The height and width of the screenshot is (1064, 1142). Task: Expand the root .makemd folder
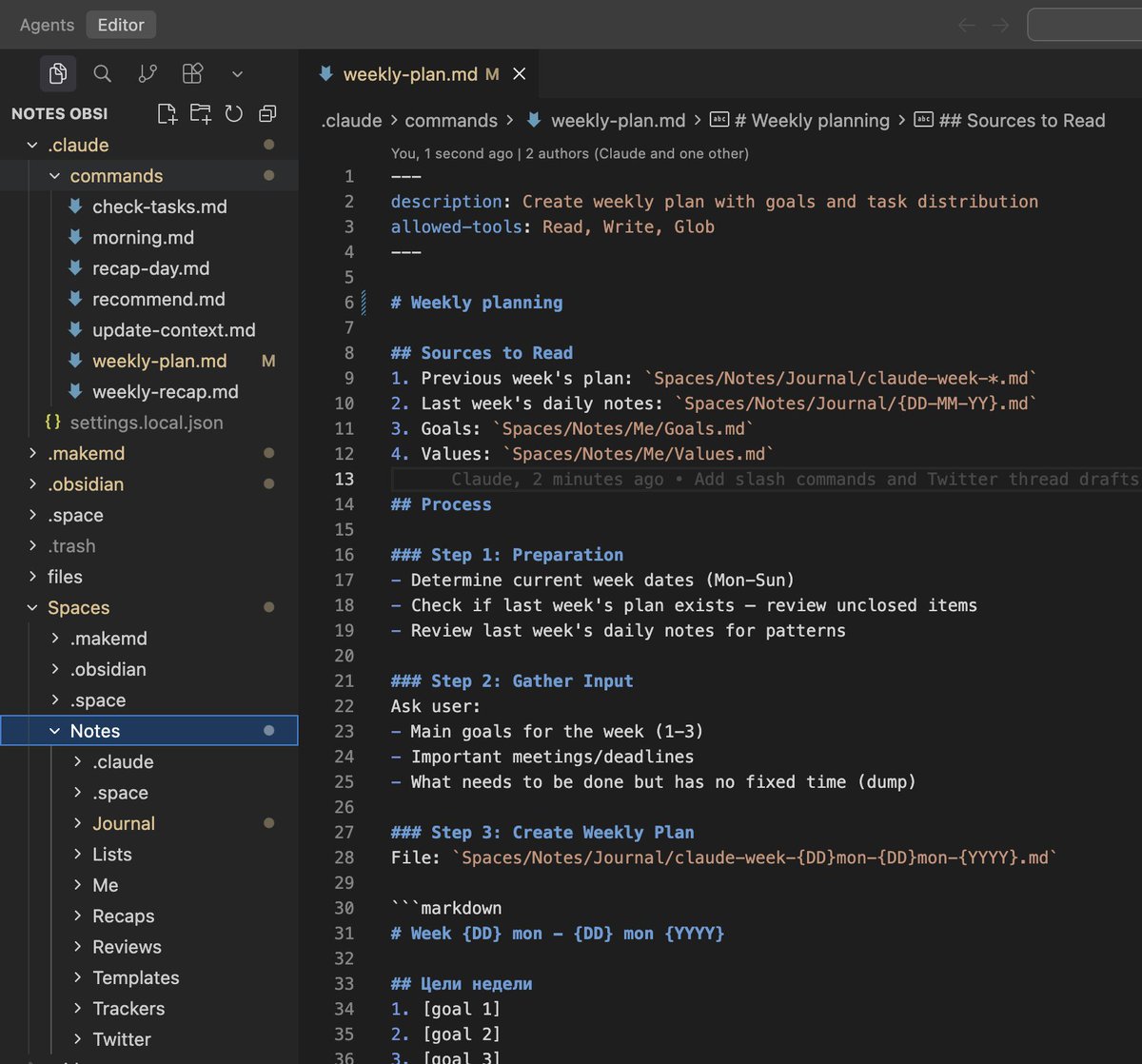[x=148, y=453]
